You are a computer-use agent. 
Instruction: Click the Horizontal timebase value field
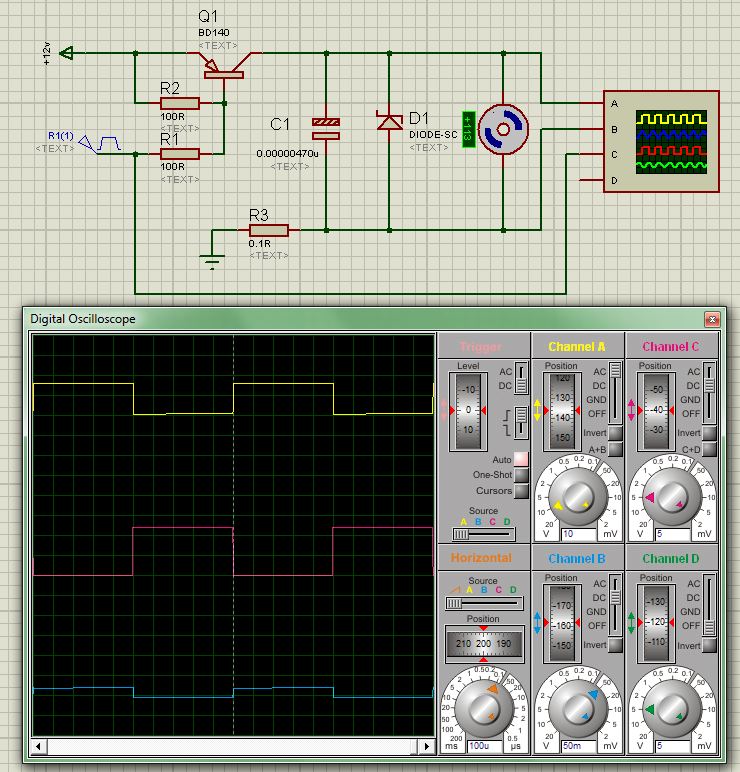pyautogui.click(x=484, y=746)
